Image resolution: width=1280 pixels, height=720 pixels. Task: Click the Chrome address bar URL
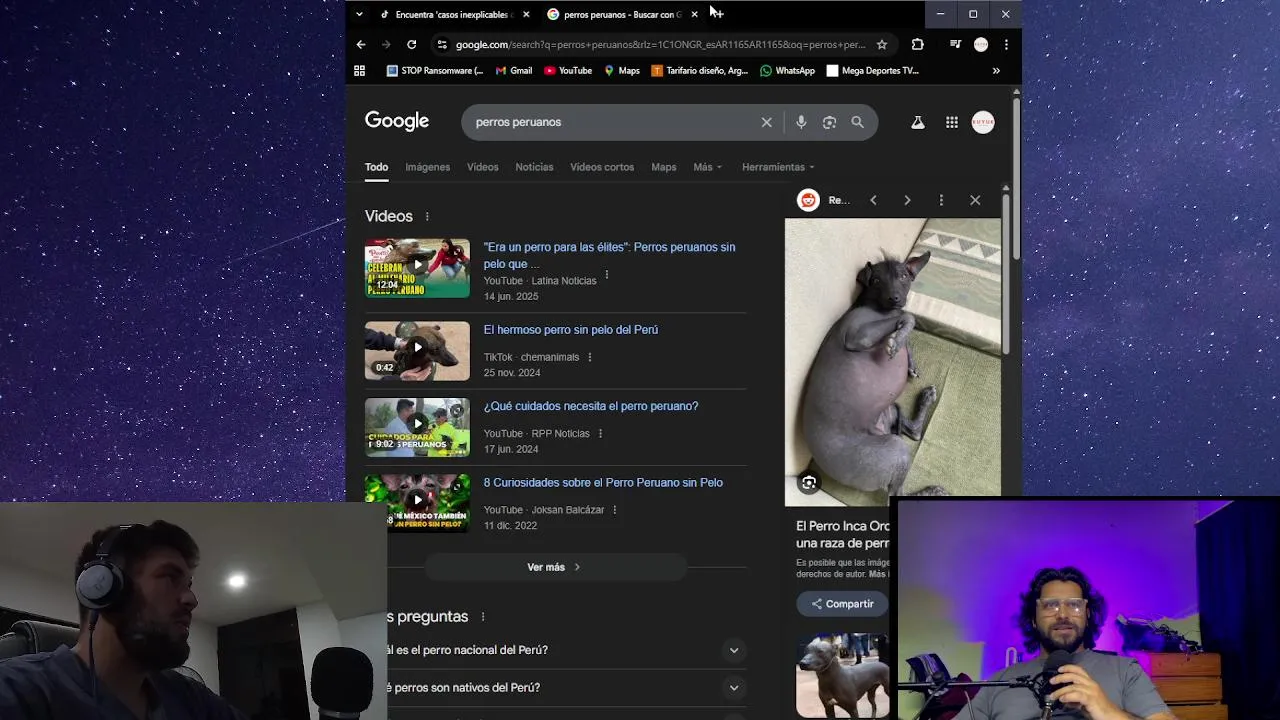660,44
